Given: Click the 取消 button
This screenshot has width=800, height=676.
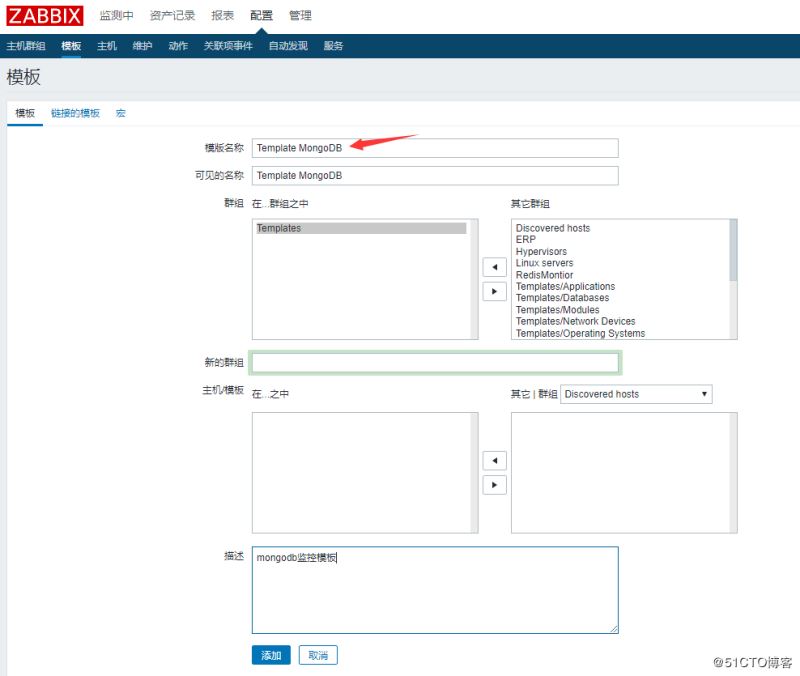Looking at the screenshot, I should [x=318, y=654].
